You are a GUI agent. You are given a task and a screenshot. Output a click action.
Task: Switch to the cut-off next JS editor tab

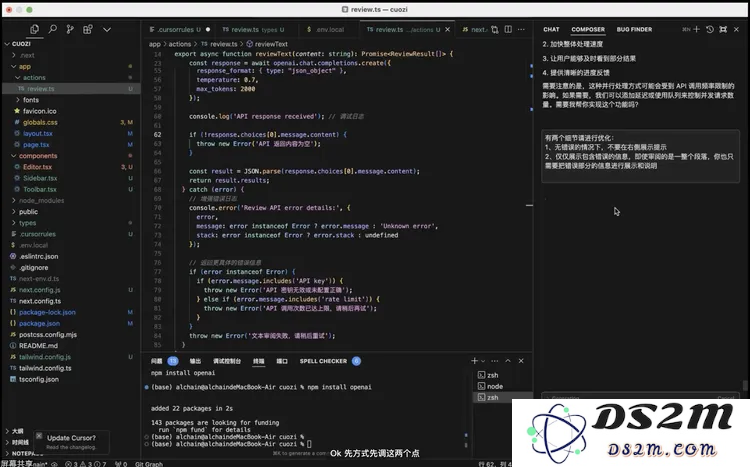[474, 30]
